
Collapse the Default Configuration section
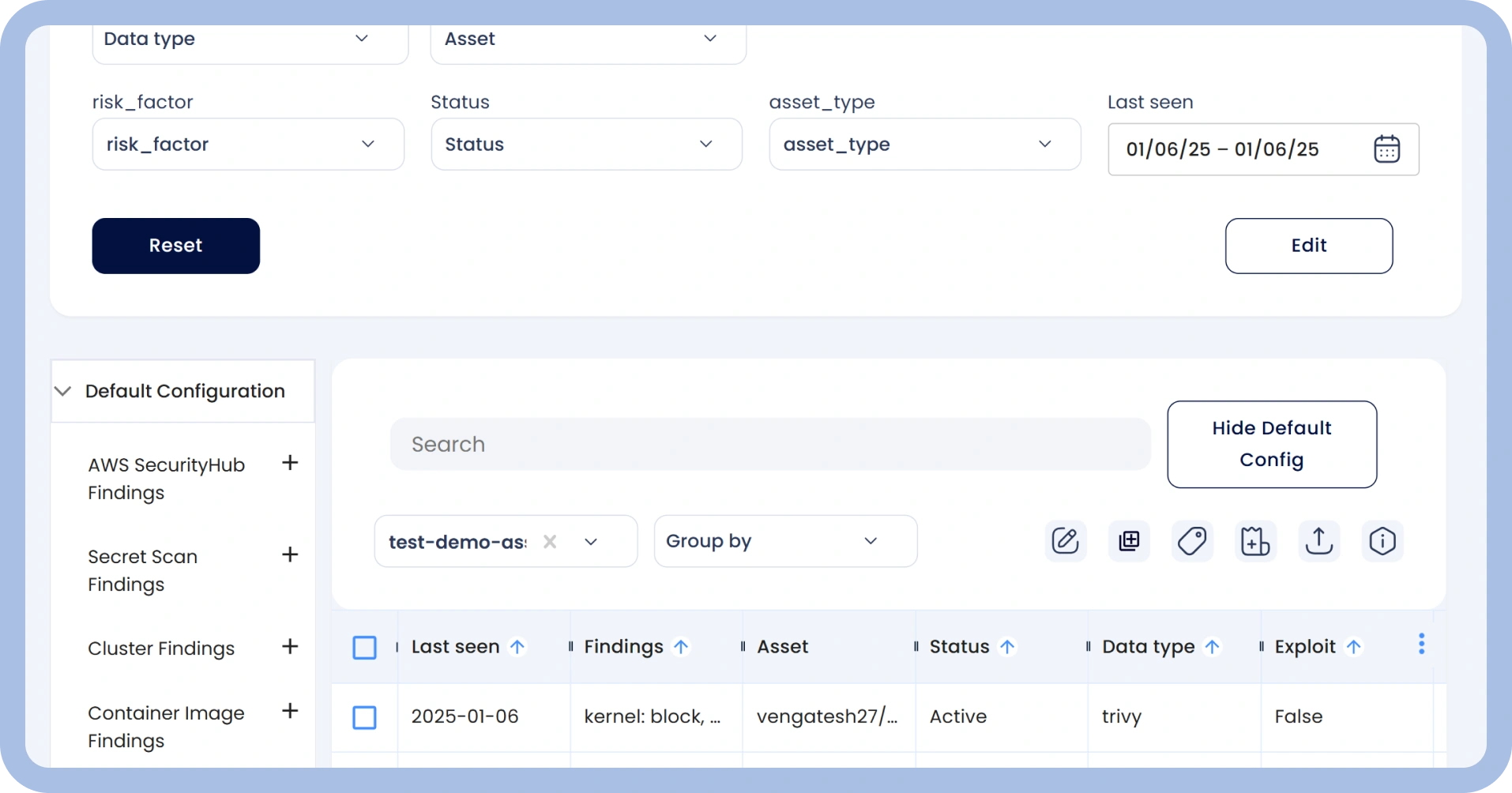pos(62,390)
